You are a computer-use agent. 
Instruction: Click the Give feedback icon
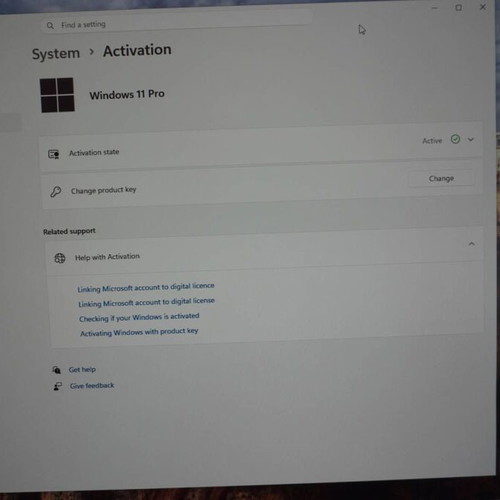pyautogui.click(x=57, y=386)
